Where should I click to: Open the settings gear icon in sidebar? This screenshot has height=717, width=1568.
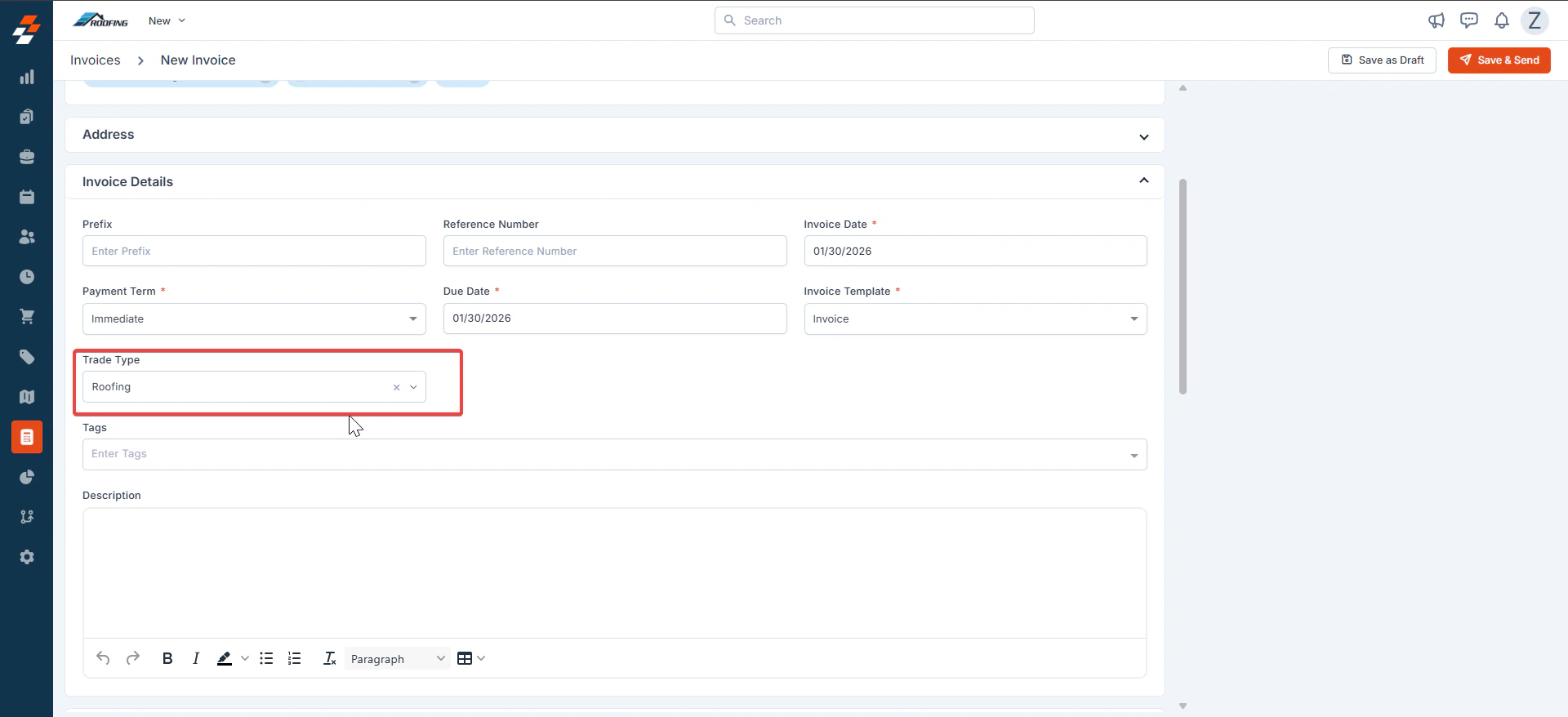[x=27, y=557]
